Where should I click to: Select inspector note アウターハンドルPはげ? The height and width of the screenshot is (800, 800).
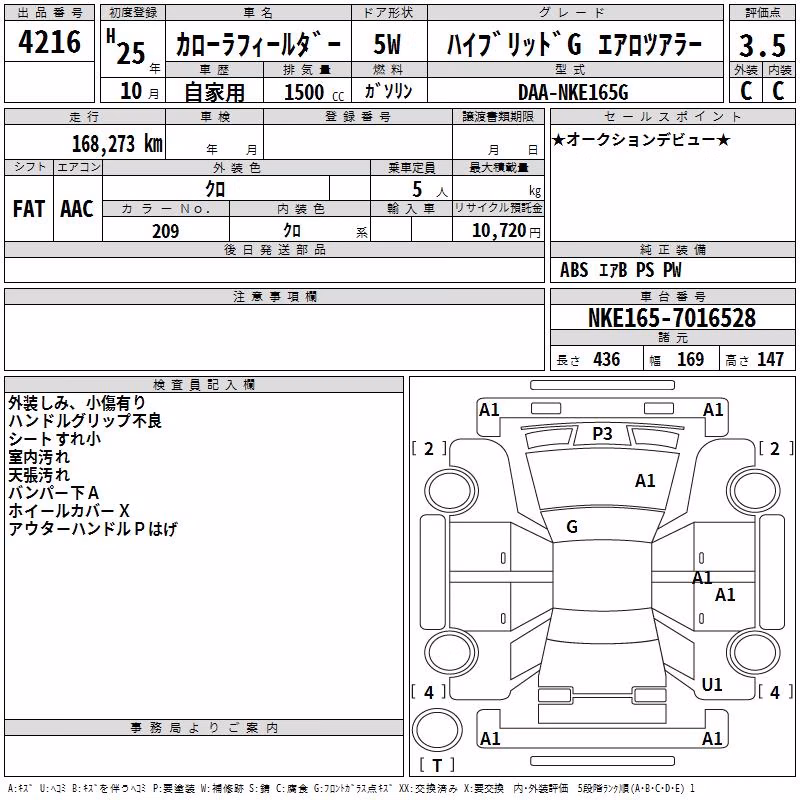pyautogui.click(x=93, y=529)
